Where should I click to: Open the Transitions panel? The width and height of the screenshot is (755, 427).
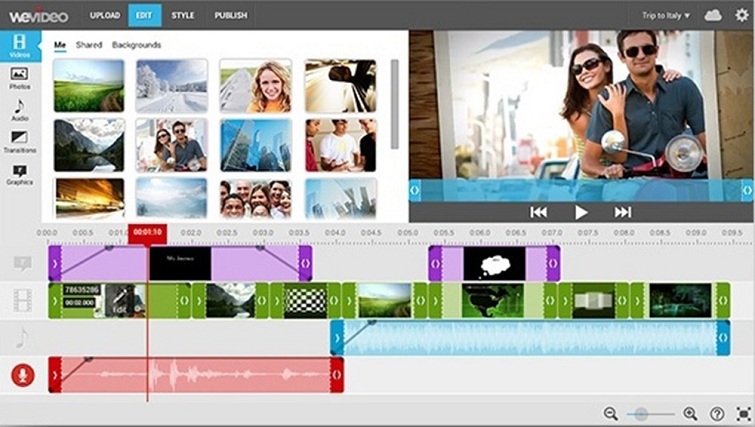(19, 142)
